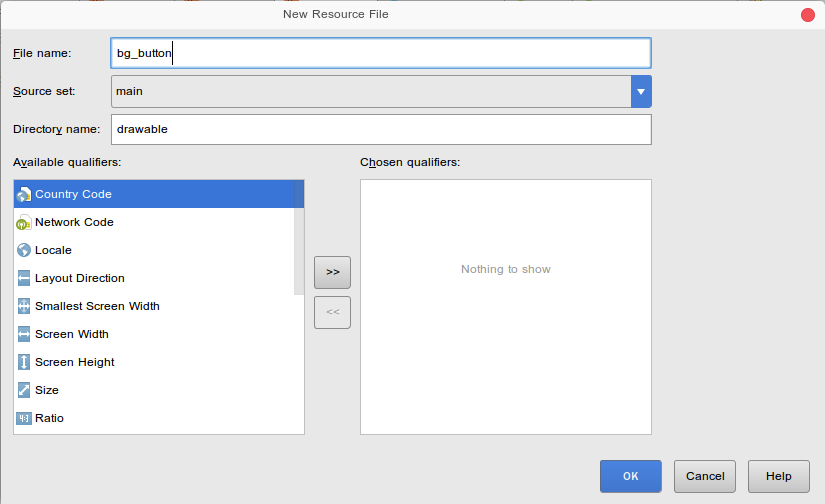Screen dimensions: 825x504
Task: Click the Layout Direction icon
Action: point(24,278)
